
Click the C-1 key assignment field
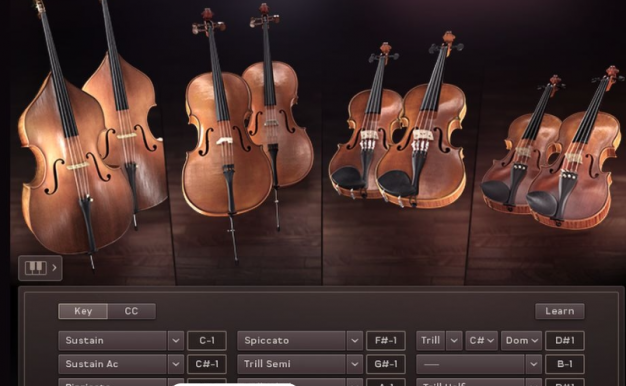pos(207,340)
